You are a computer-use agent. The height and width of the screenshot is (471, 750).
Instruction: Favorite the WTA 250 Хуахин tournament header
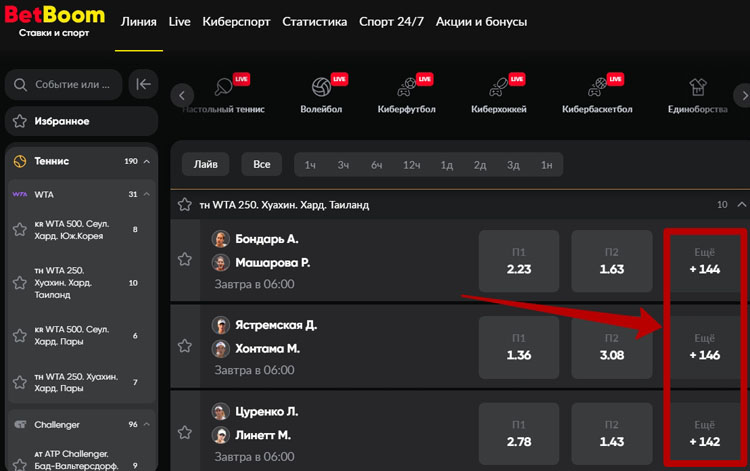(185, 205)
